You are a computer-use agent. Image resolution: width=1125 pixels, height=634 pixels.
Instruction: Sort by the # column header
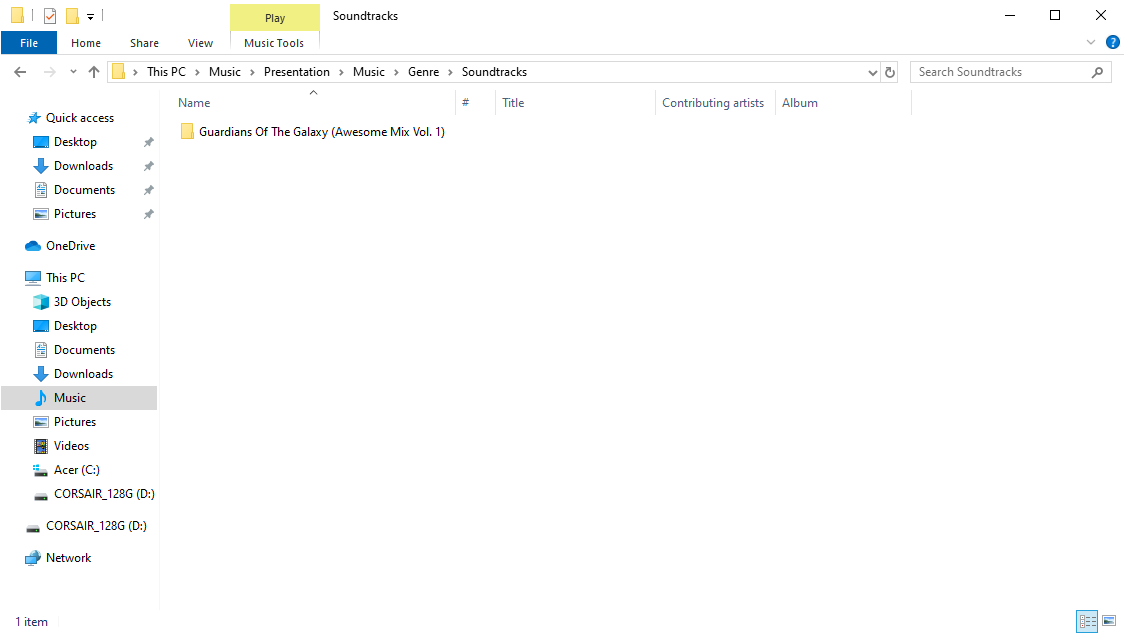pyautogui.click(x=475, y=103)
